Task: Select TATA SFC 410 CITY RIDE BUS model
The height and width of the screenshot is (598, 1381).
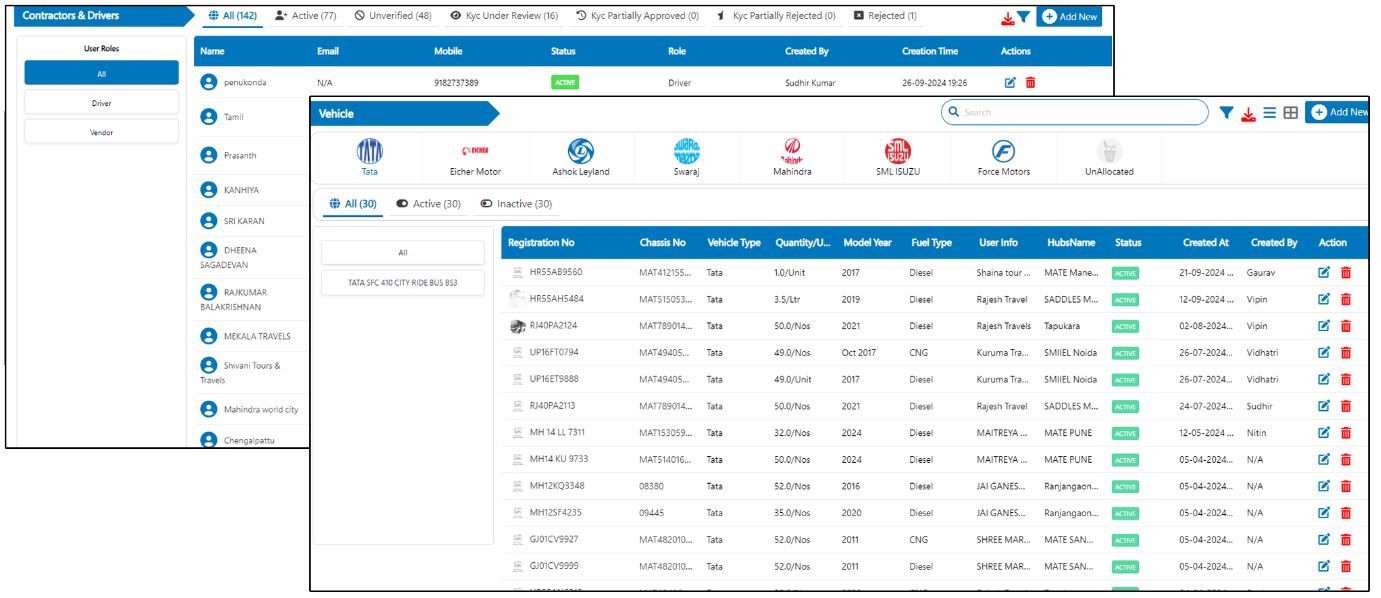Action: [402, 281]
